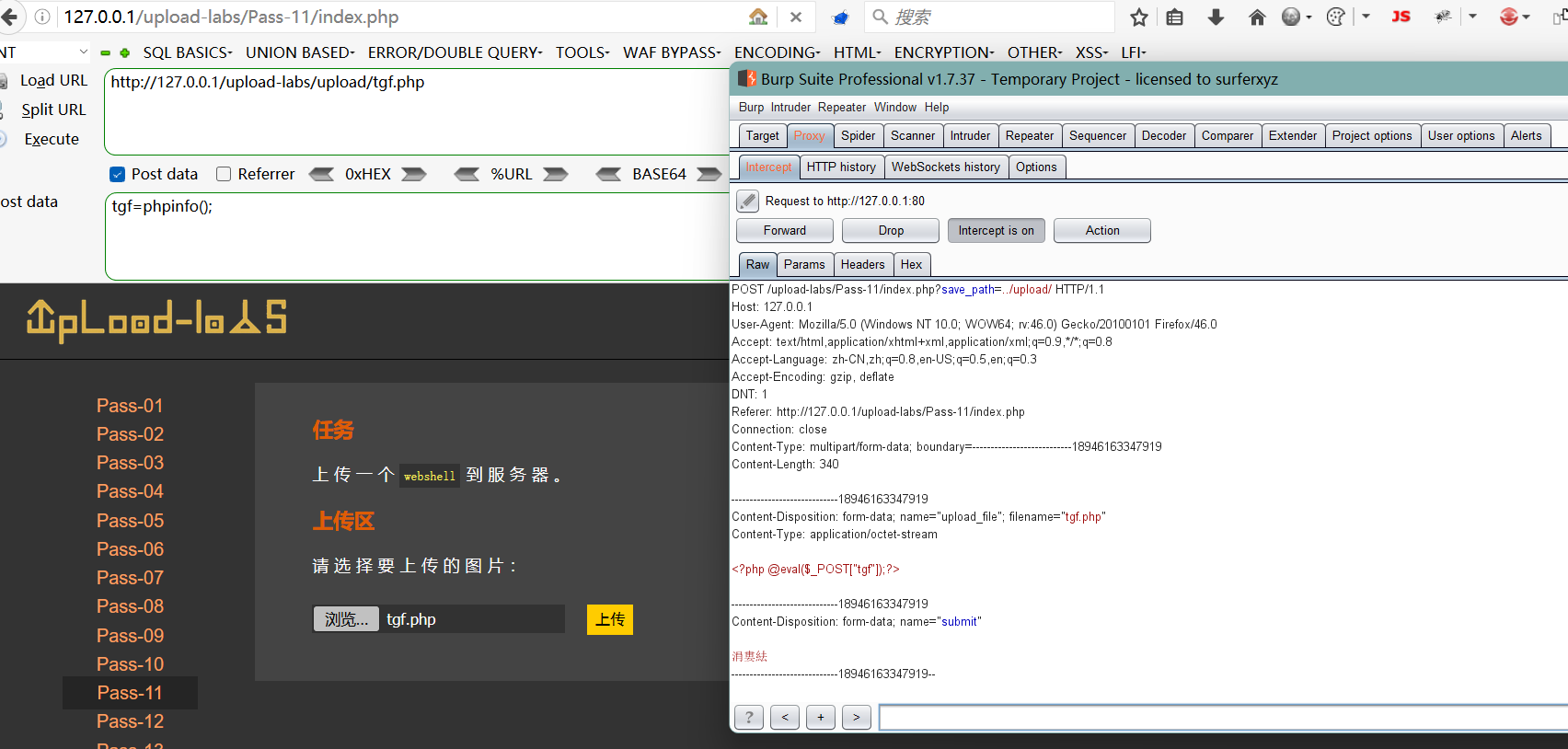Bookmark this page with the star icon
Viewport: 1568px width, 749px height.
1139,17
